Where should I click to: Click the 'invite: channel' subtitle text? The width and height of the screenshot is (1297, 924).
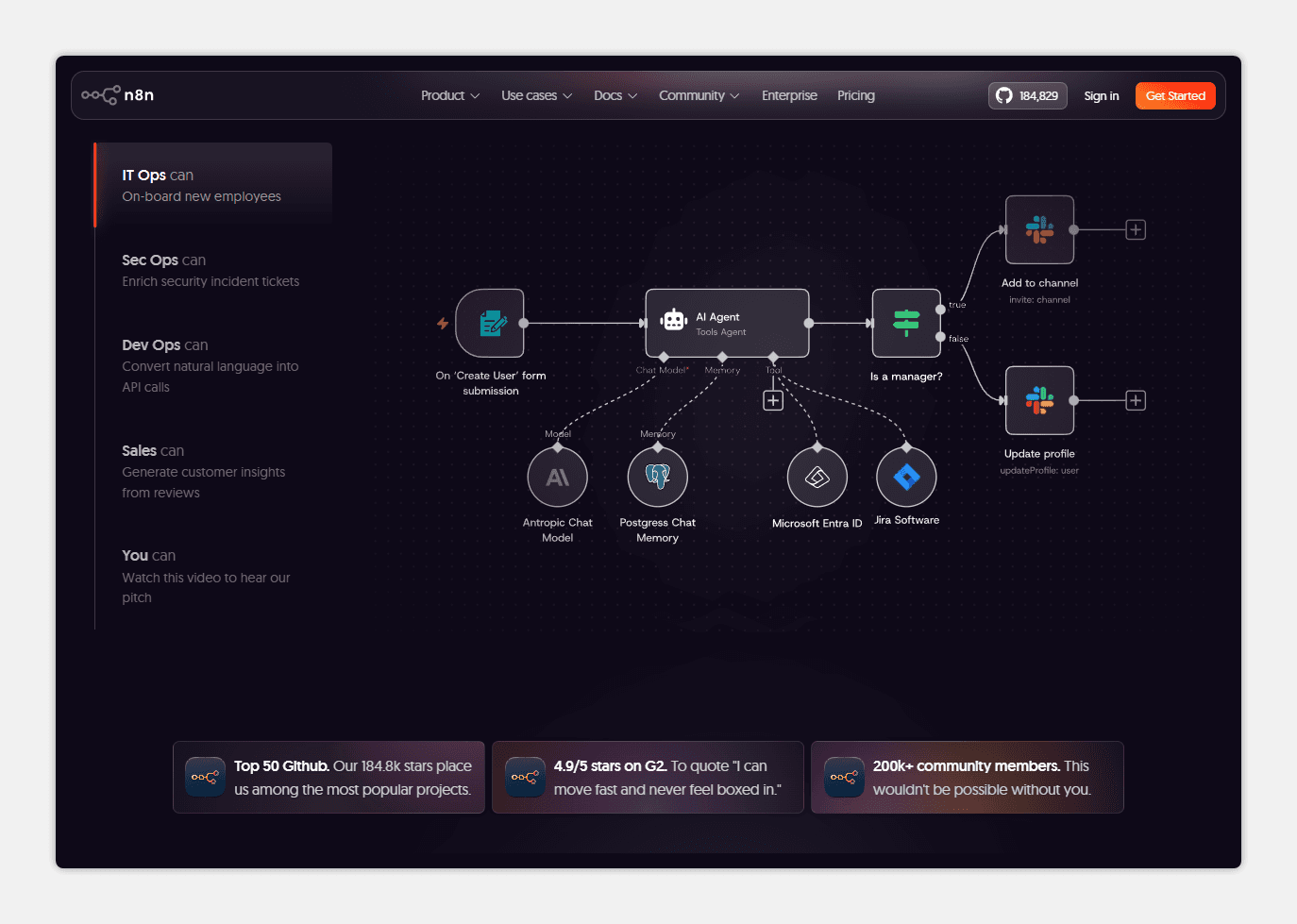tap(1039, 299)
